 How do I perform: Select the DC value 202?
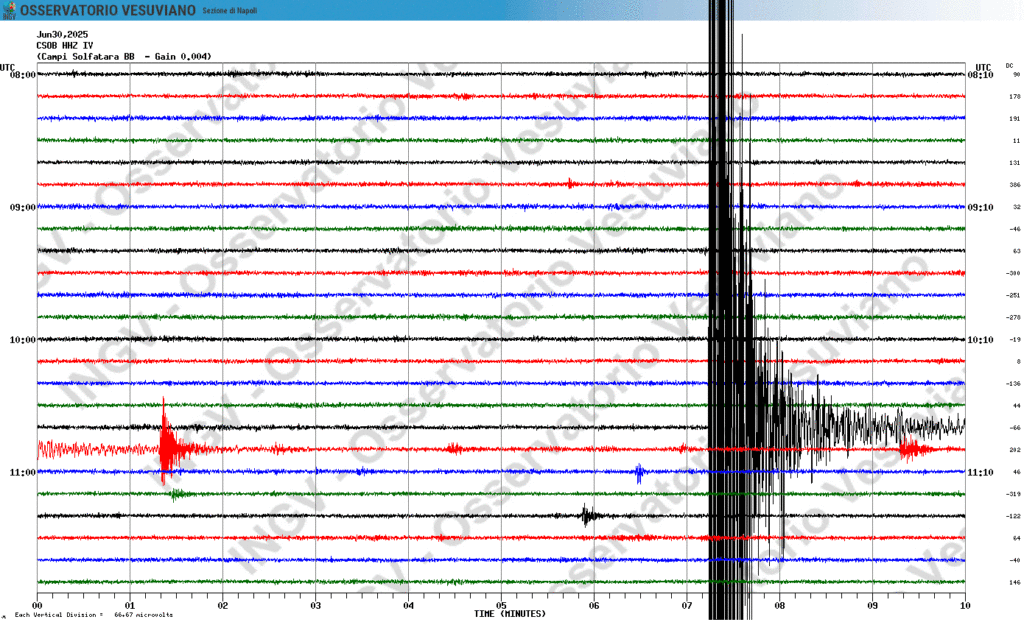[1014, 450]
